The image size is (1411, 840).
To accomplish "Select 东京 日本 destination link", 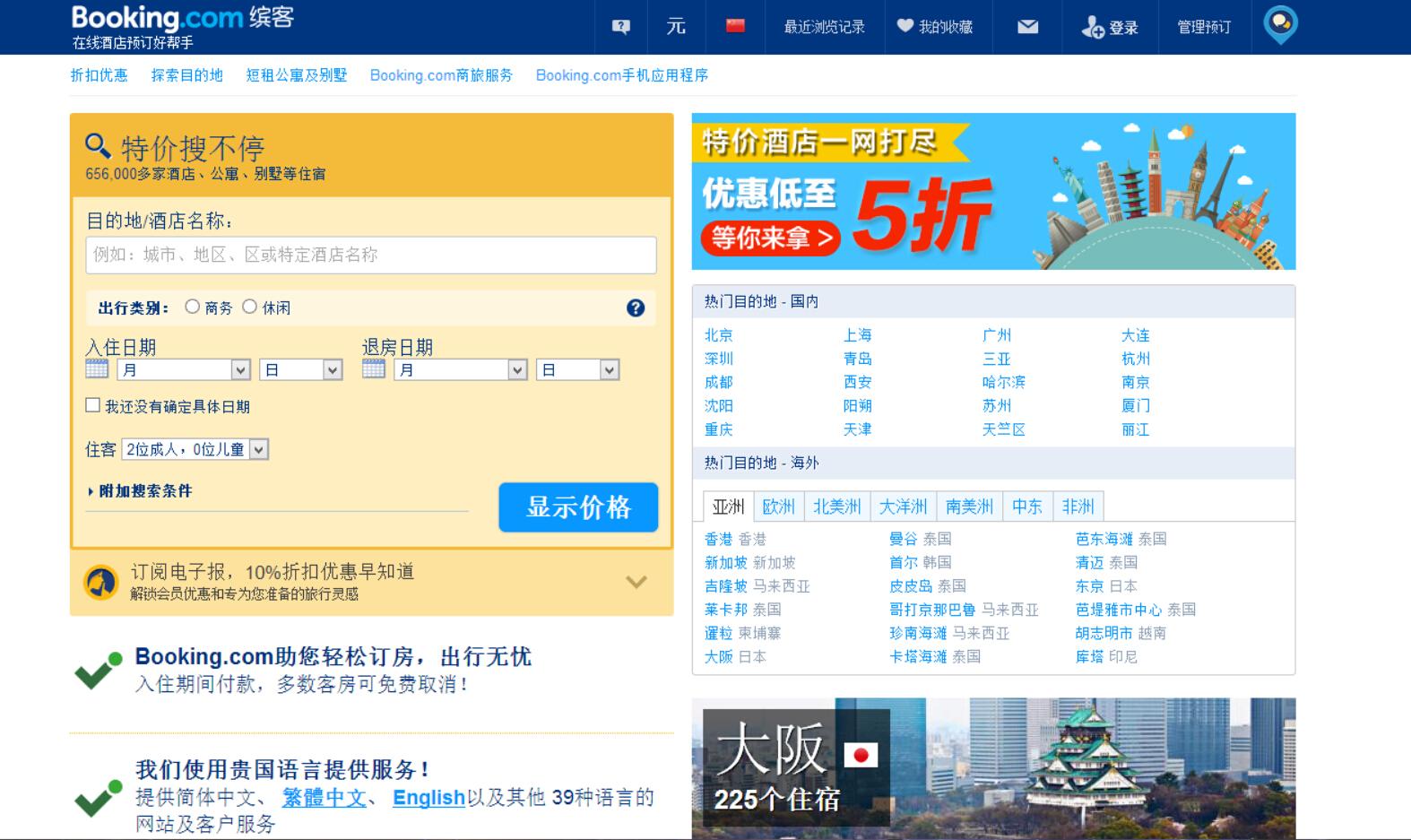I will (1106, 586).
